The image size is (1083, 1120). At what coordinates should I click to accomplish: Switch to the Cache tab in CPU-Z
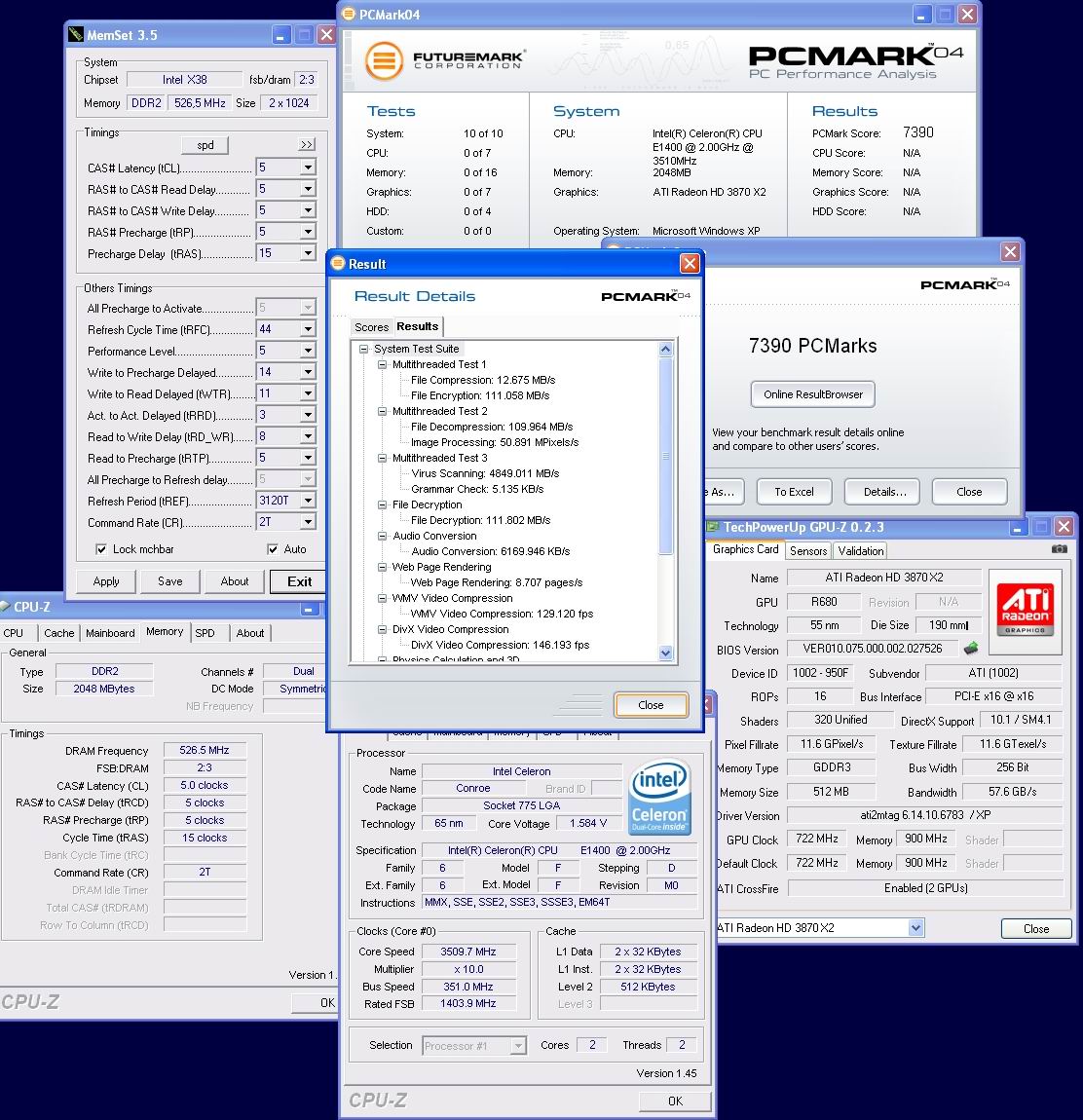(58, 633)
